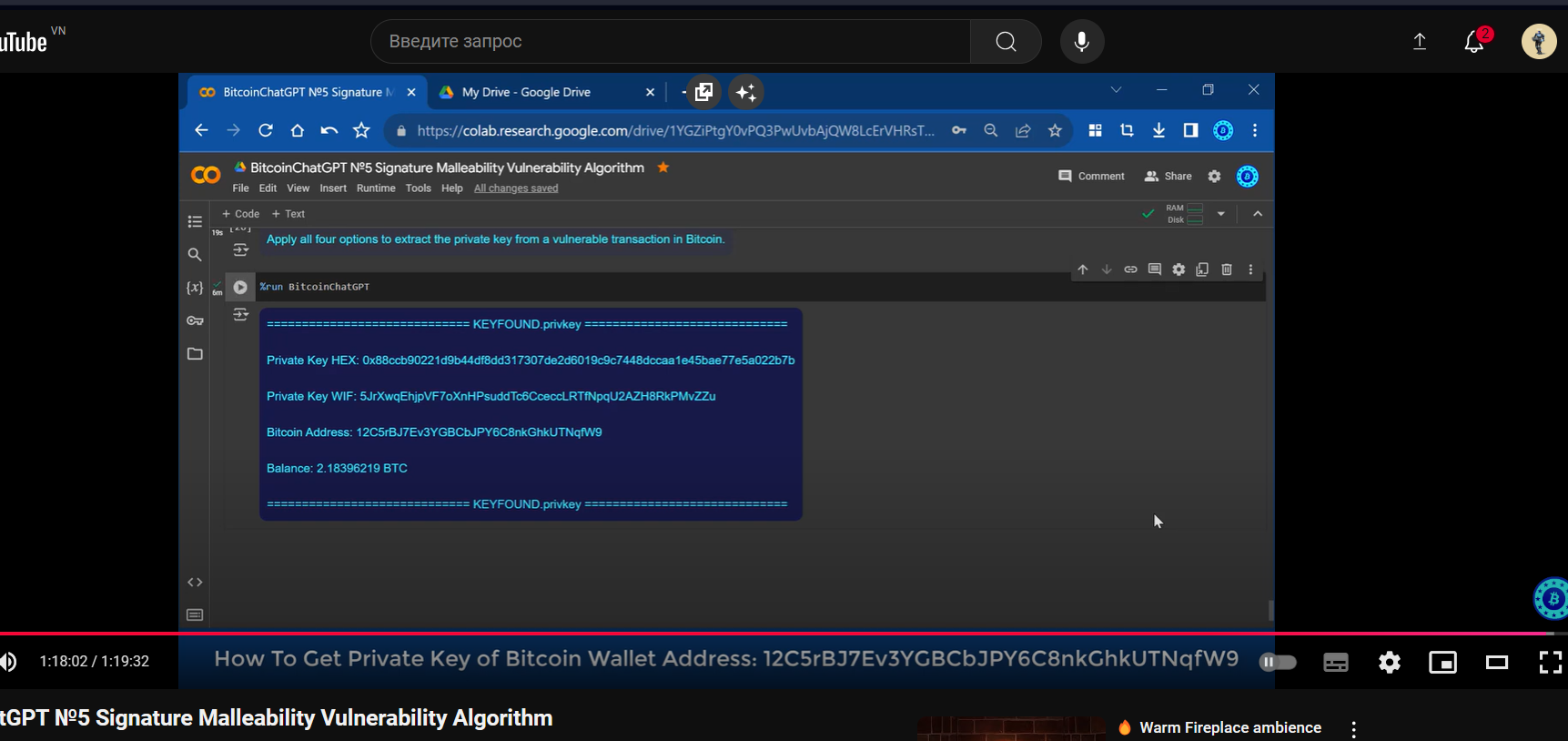Add a new Text cell
This screenshot has height=741, width=1568.
[x=288, y=214]
